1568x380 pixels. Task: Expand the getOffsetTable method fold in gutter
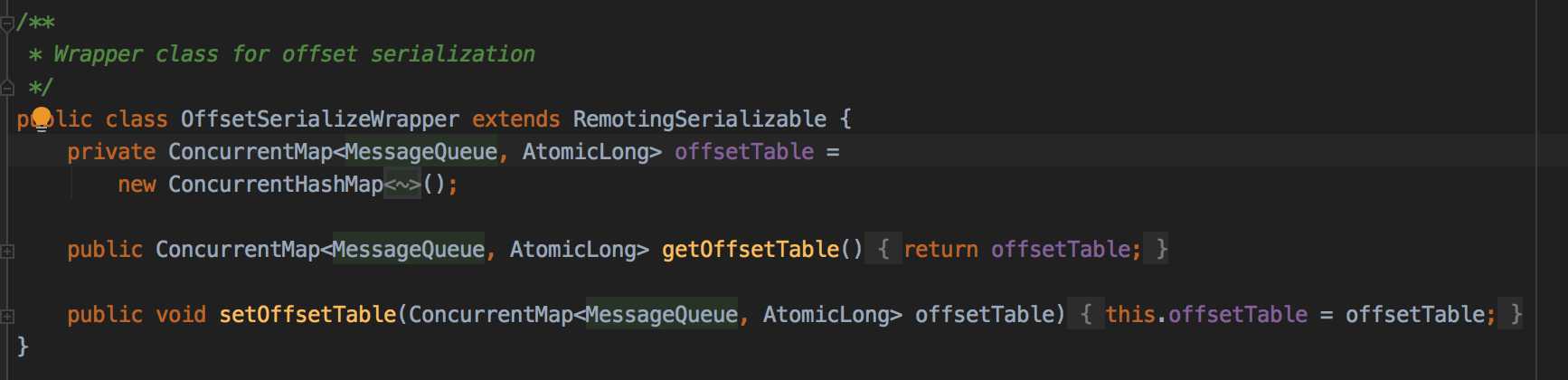pyautogui.click(x=7, y=251)
